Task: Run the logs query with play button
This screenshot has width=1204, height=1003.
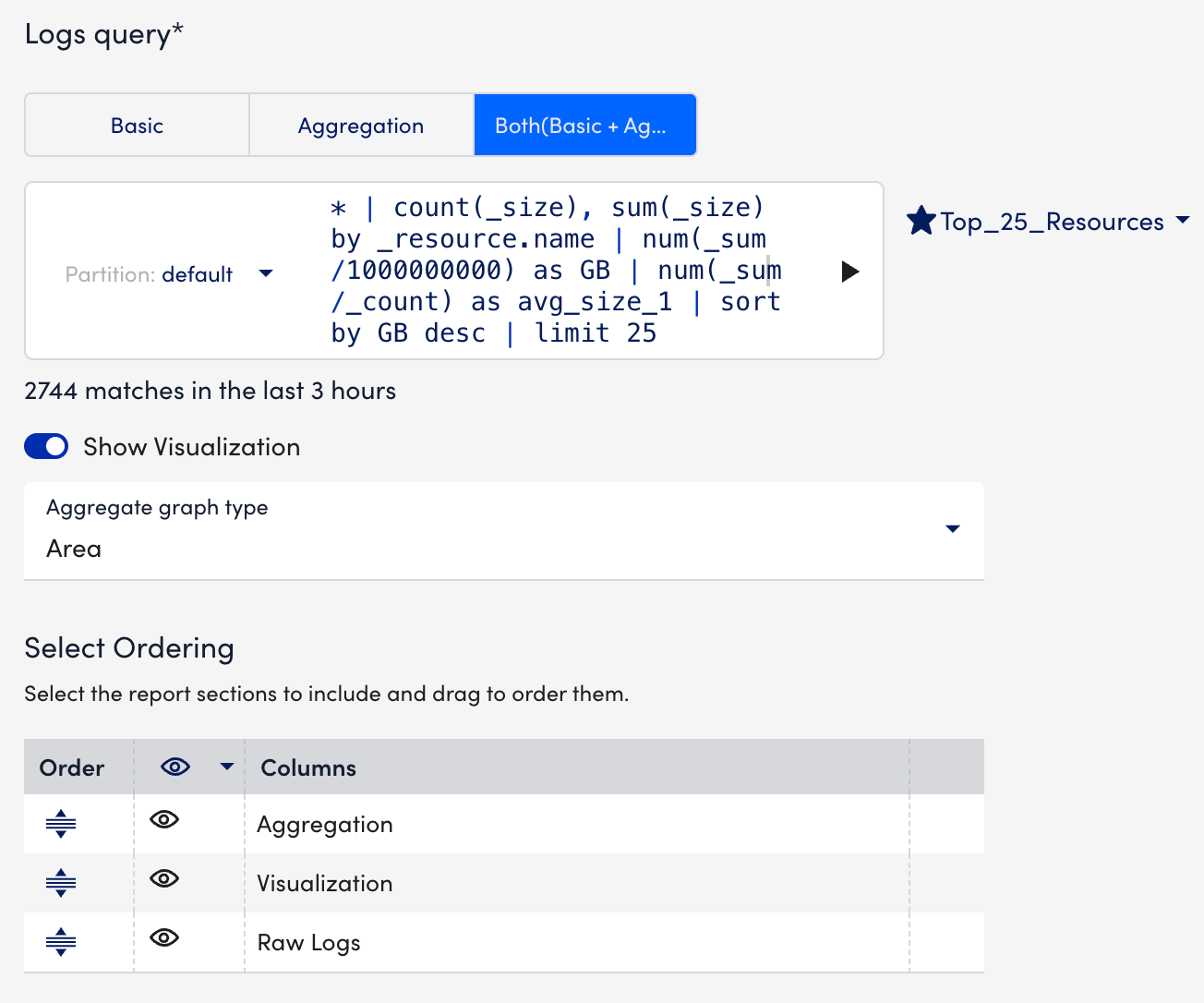Action: [x=850, y=272]
